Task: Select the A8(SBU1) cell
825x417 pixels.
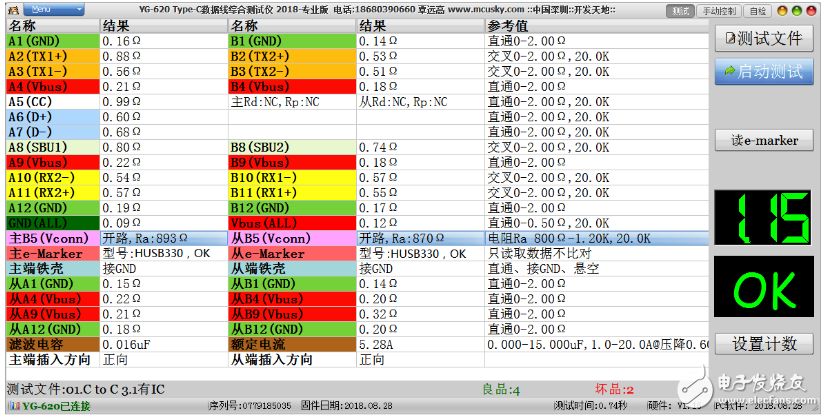Action: click(53, 147)
